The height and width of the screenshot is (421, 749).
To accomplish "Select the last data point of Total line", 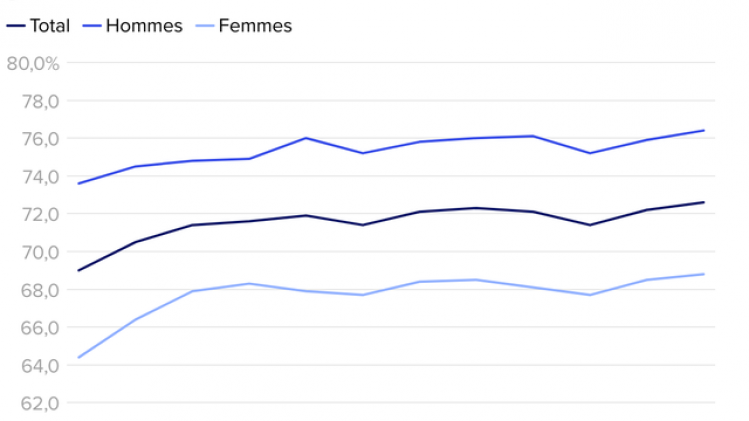I will 704,202.
